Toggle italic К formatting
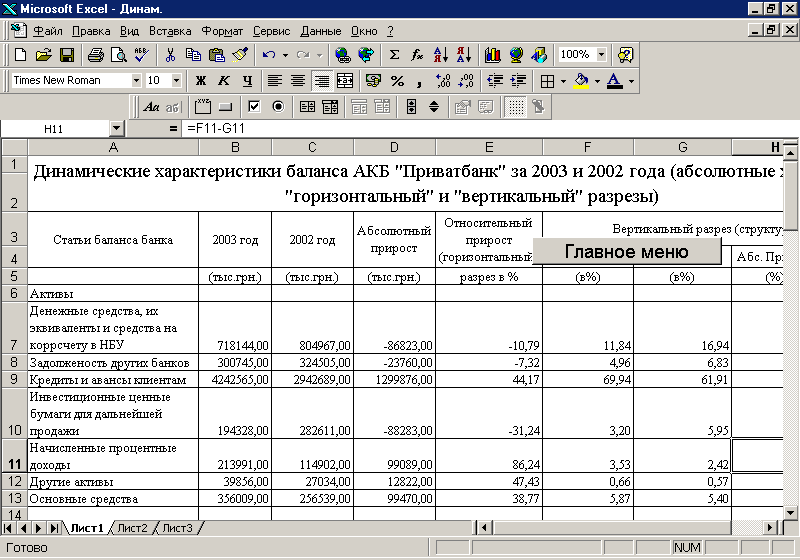 tap(224, 81)
